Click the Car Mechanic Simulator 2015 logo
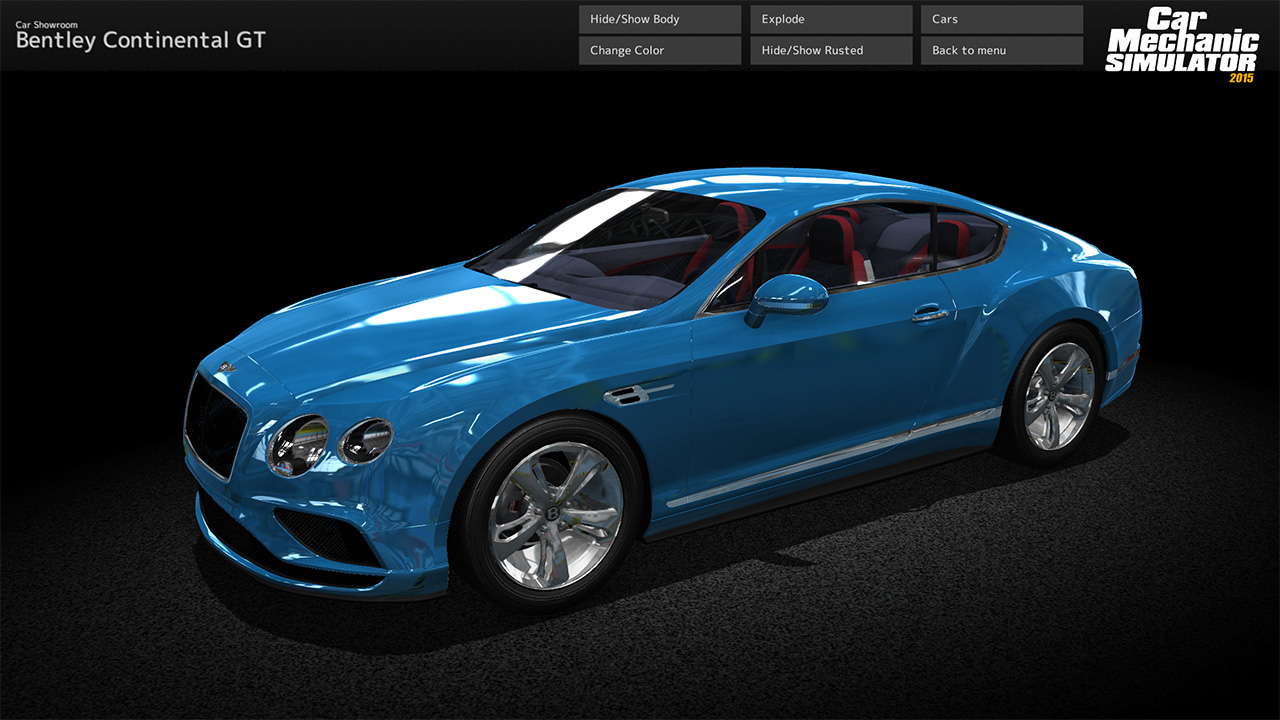The height and width of the screenshot is (720, 1280). [1181, 46]
